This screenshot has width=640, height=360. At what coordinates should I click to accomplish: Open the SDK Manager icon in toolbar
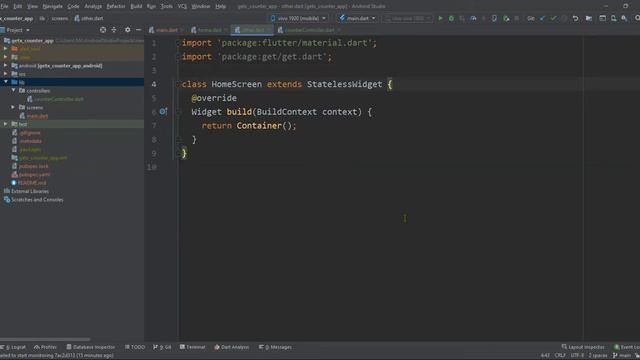click(x=624, y=18)
